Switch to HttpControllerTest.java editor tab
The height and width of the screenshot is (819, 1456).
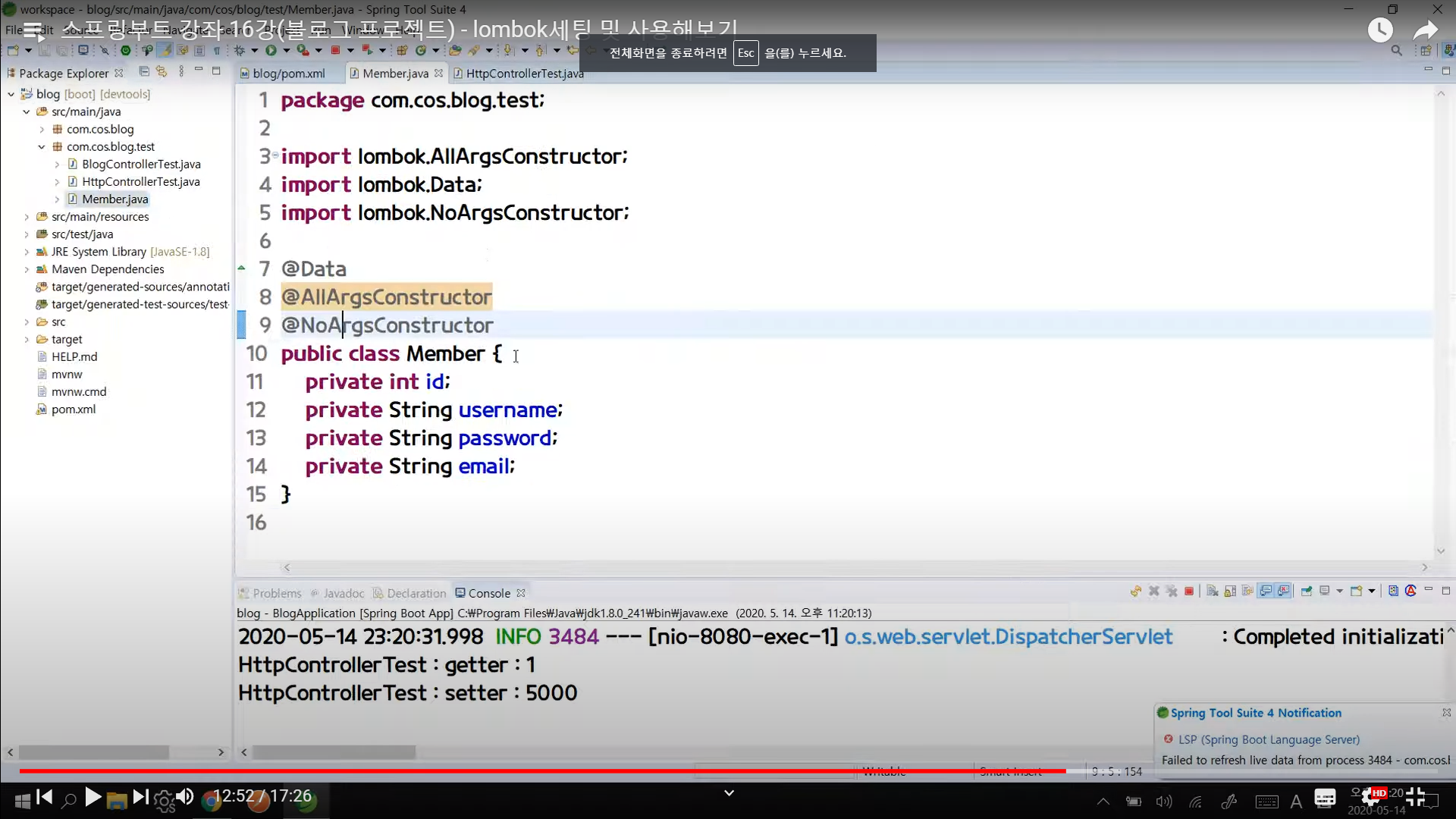(519, 74)
